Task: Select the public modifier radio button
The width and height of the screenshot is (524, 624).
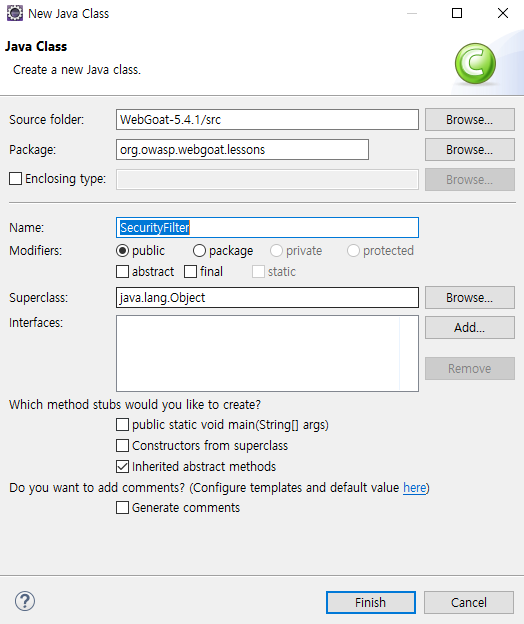Action: [123, 251]
